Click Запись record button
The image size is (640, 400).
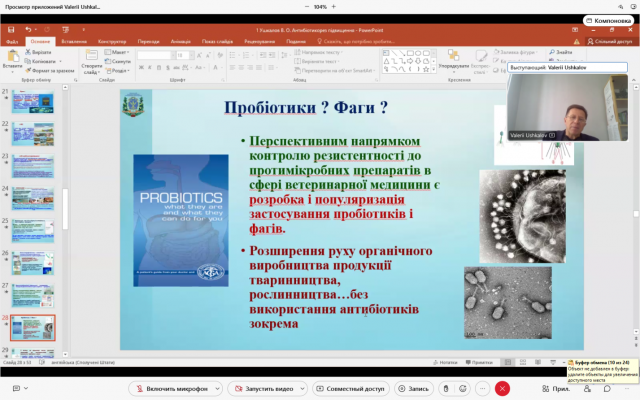click(413, 389)
